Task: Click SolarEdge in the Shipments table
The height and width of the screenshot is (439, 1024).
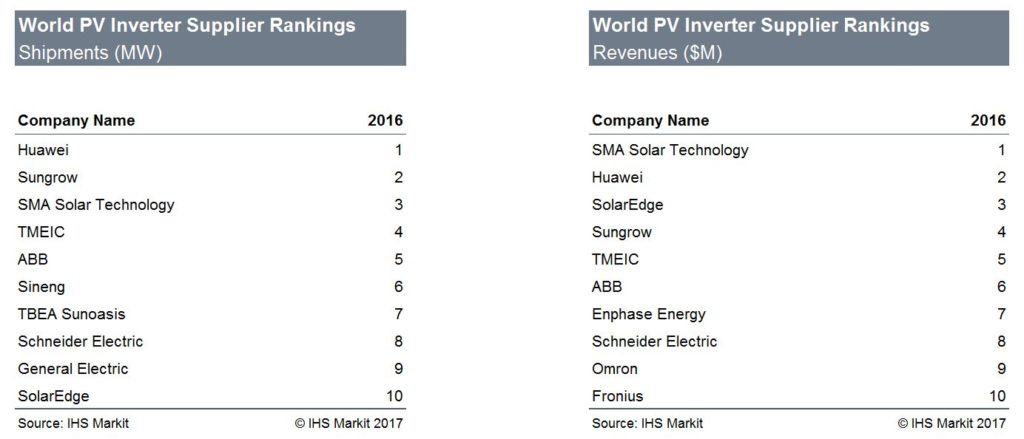Action: tap(54, 396)
